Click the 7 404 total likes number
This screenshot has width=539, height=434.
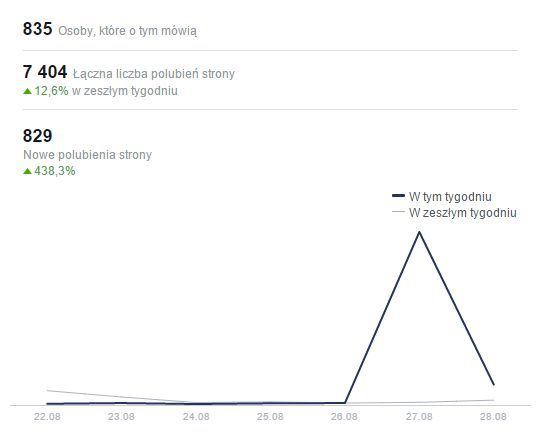(x=45, y=72)
